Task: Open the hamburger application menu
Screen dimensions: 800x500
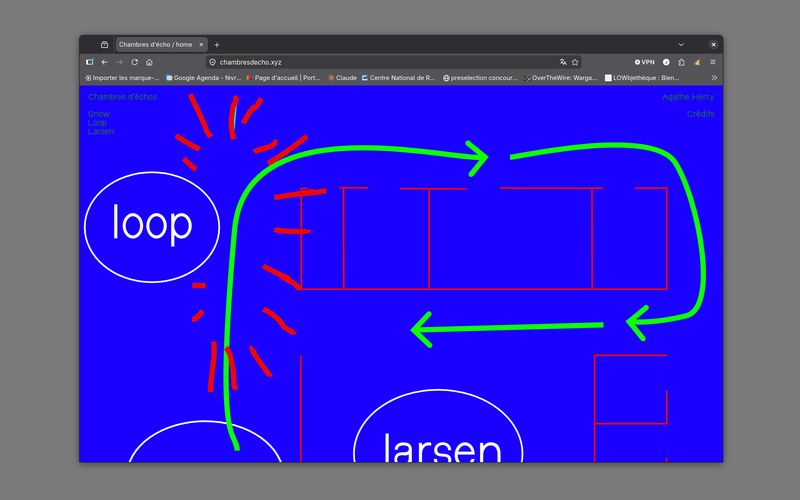Action: 713,62
